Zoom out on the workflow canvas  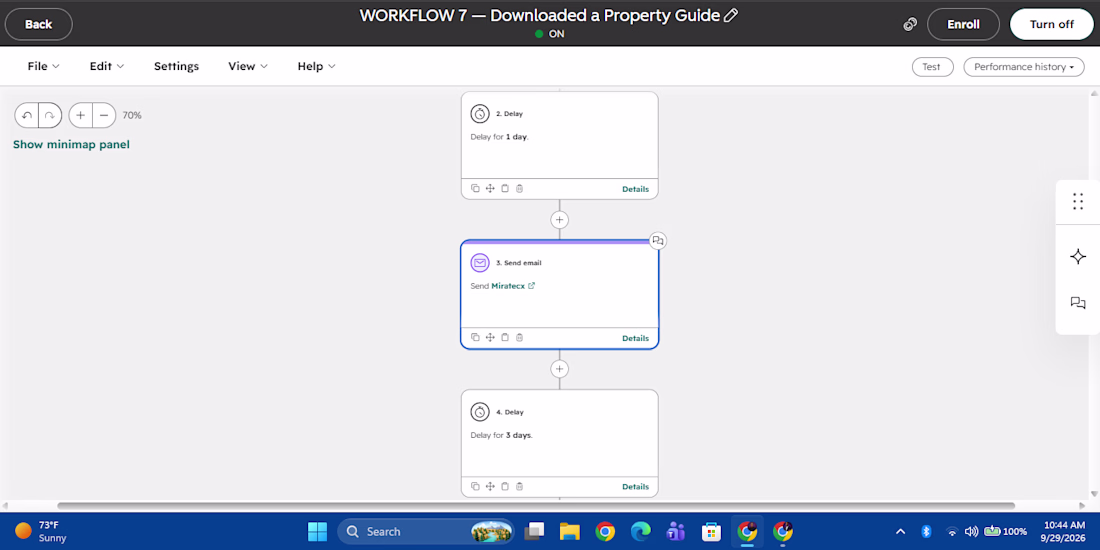point(104,115)
